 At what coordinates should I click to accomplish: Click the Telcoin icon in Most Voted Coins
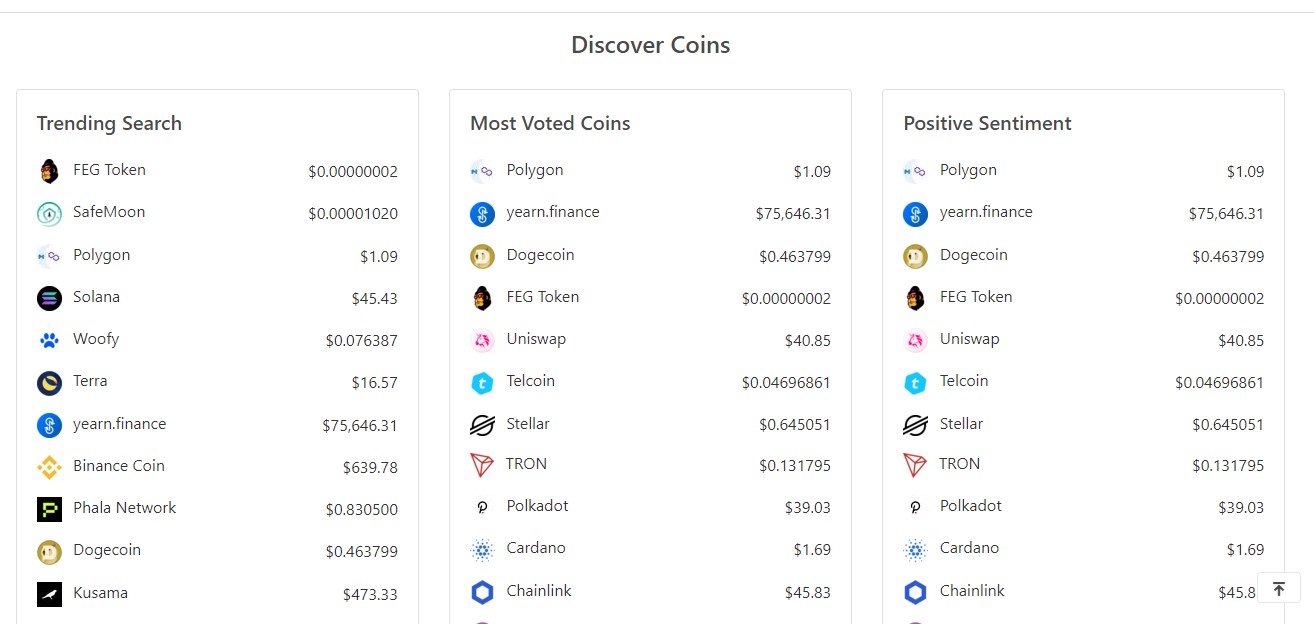click(482, 382)
